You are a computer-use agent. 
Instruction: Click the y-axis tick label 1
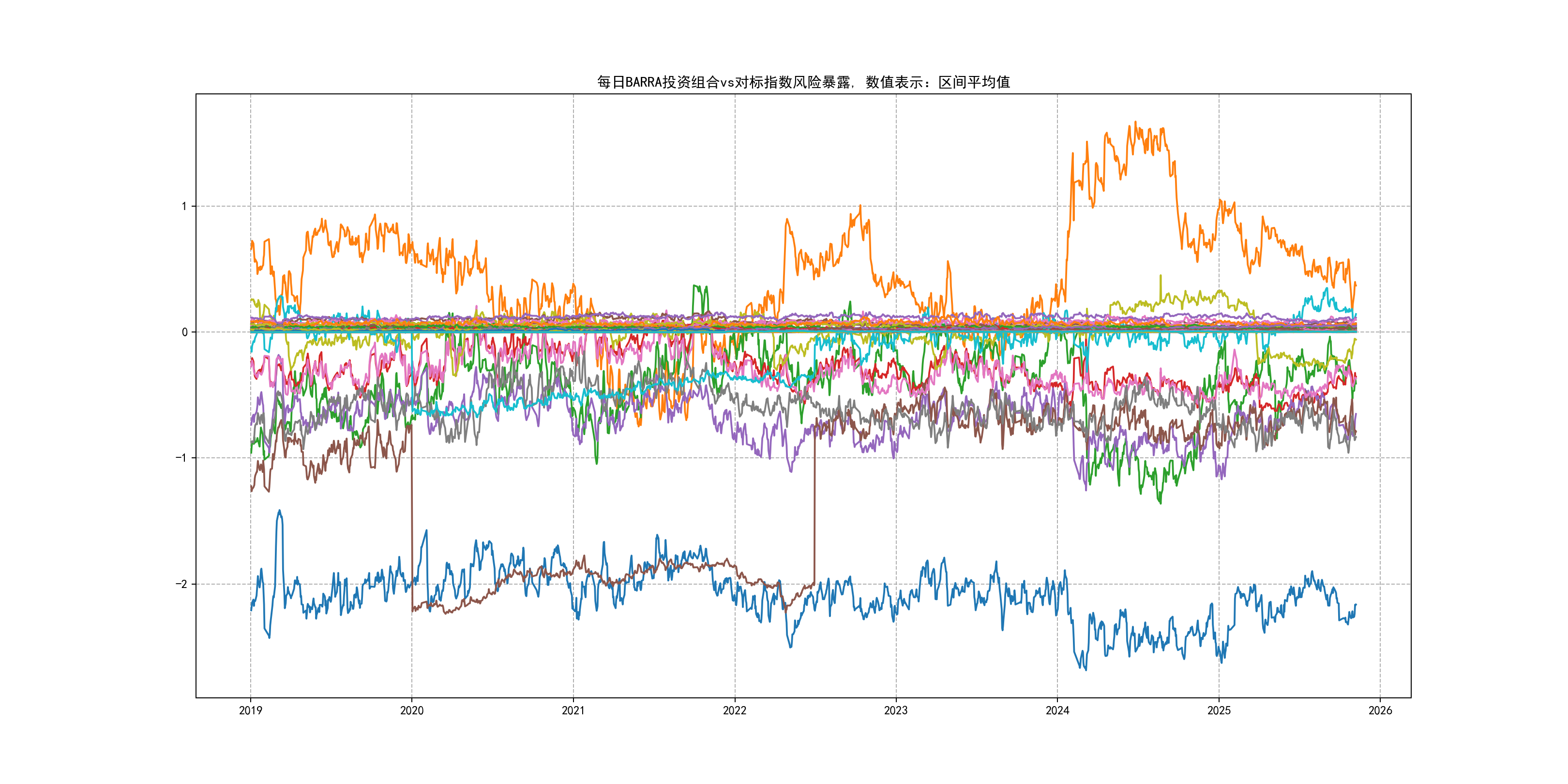click(x=184, y=206)
